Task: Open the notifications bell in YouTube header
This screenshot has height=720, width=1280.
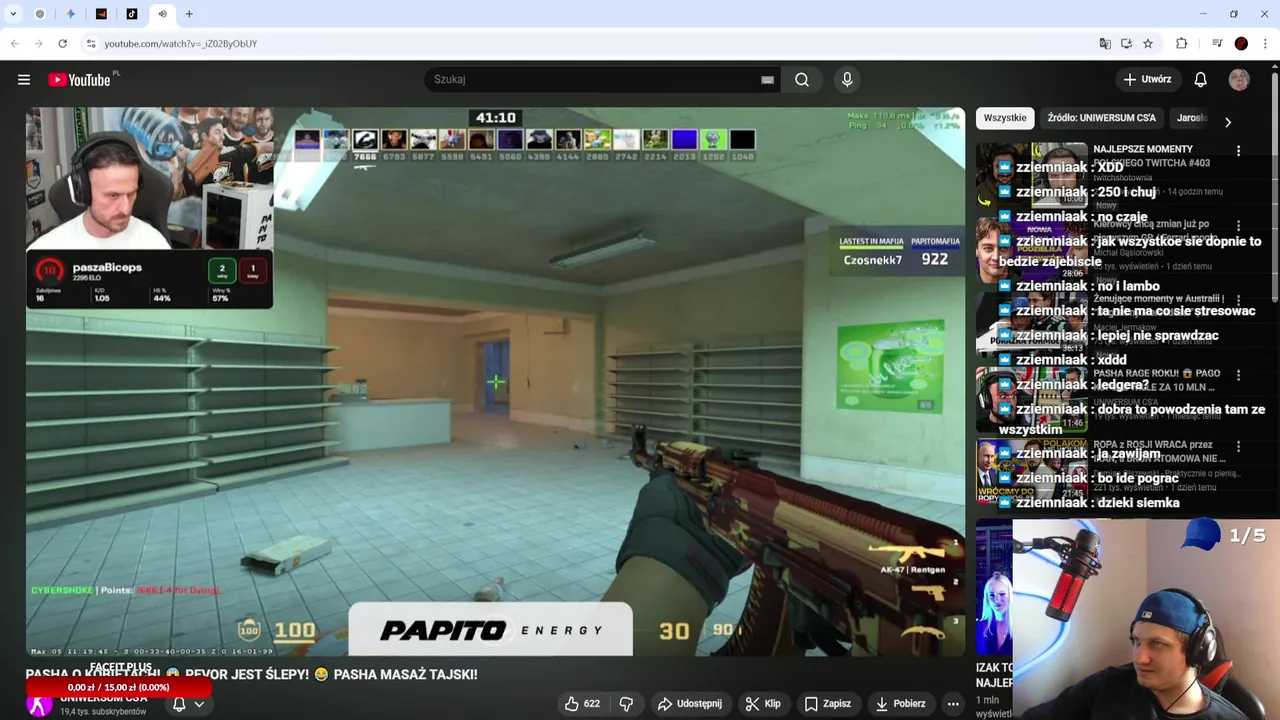Action: coord(1201,80)
